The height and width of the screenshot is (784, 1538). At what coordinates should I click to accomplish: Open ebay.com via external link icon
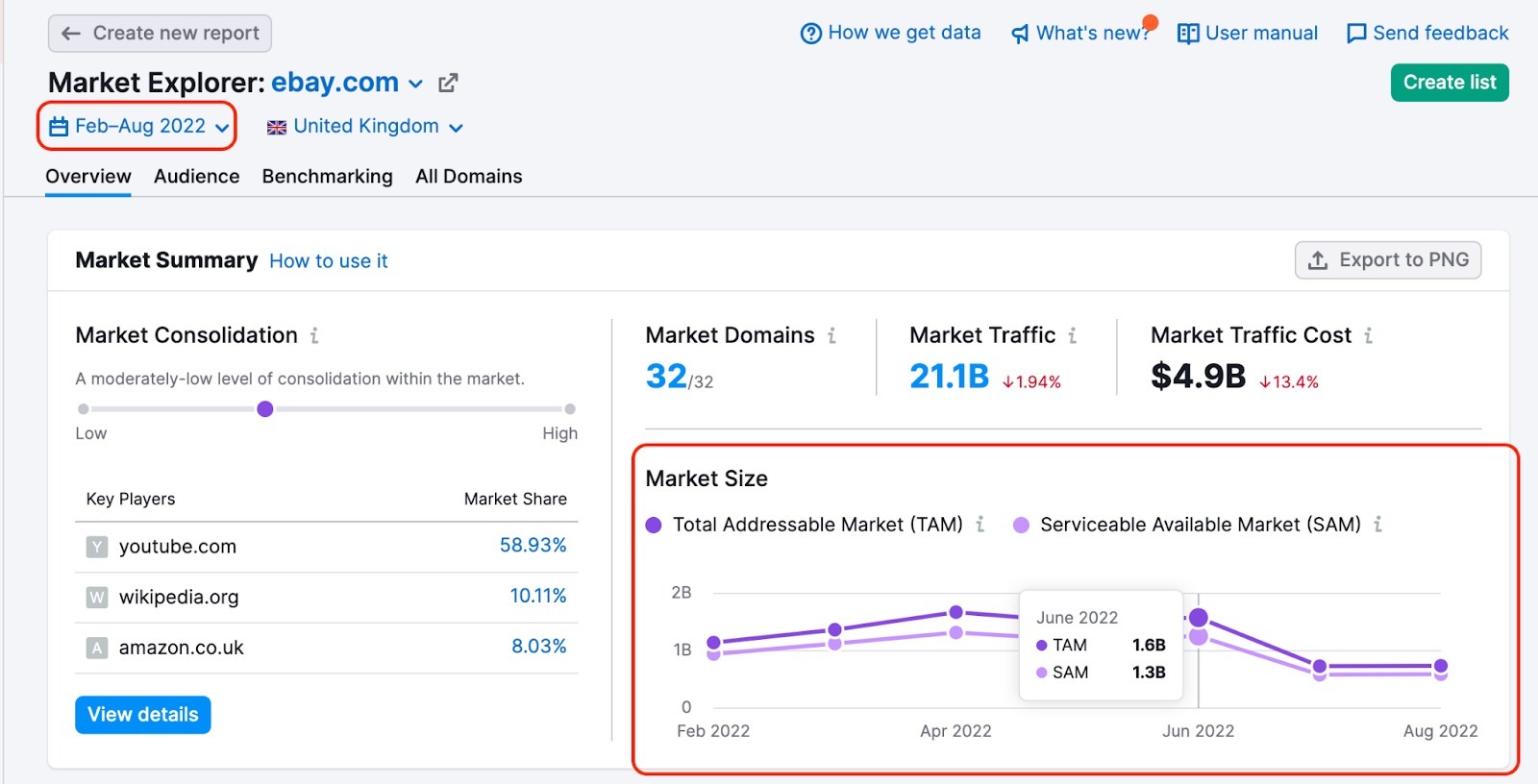[448, 84]
